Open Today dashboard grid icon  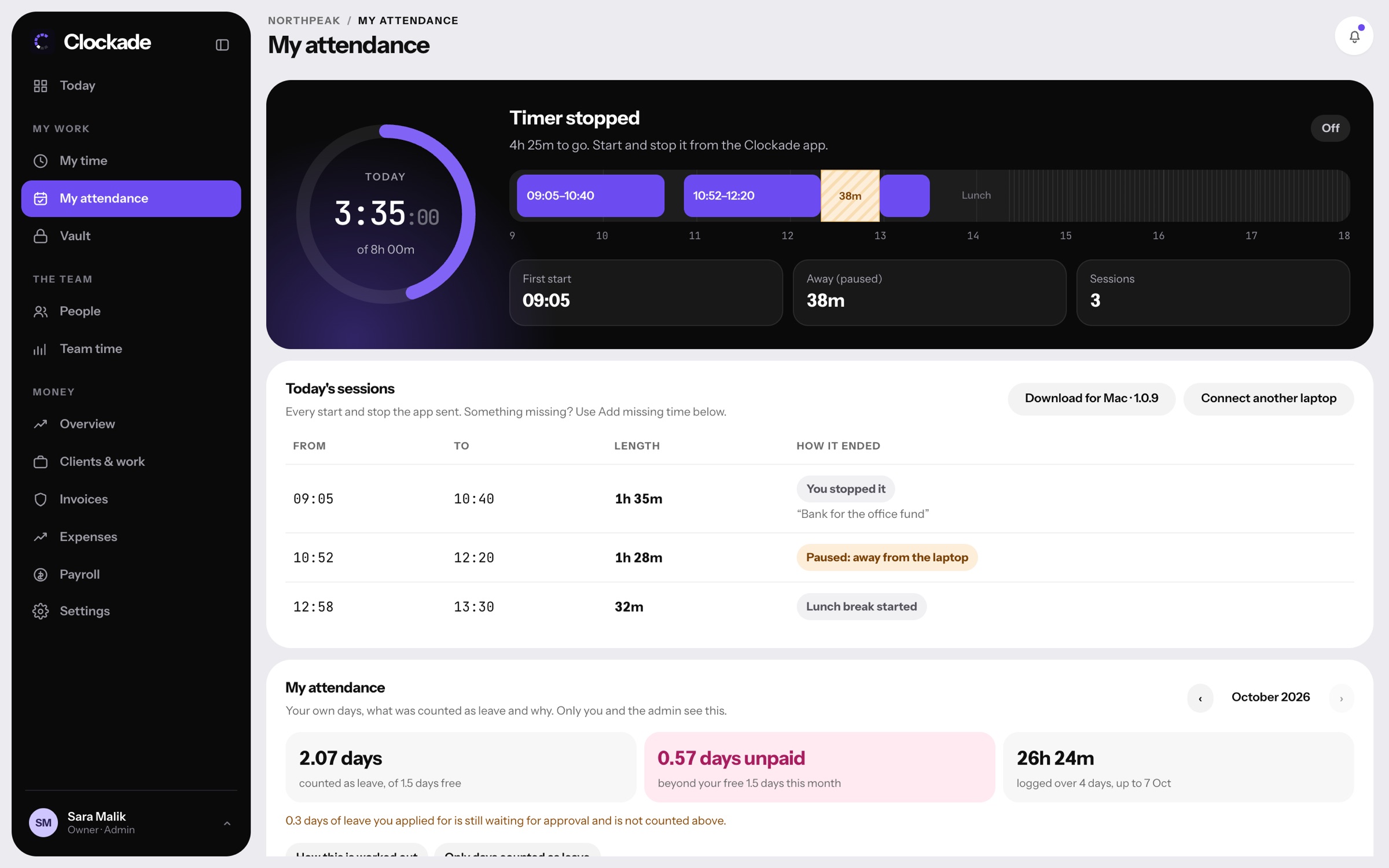coord(41,86)
